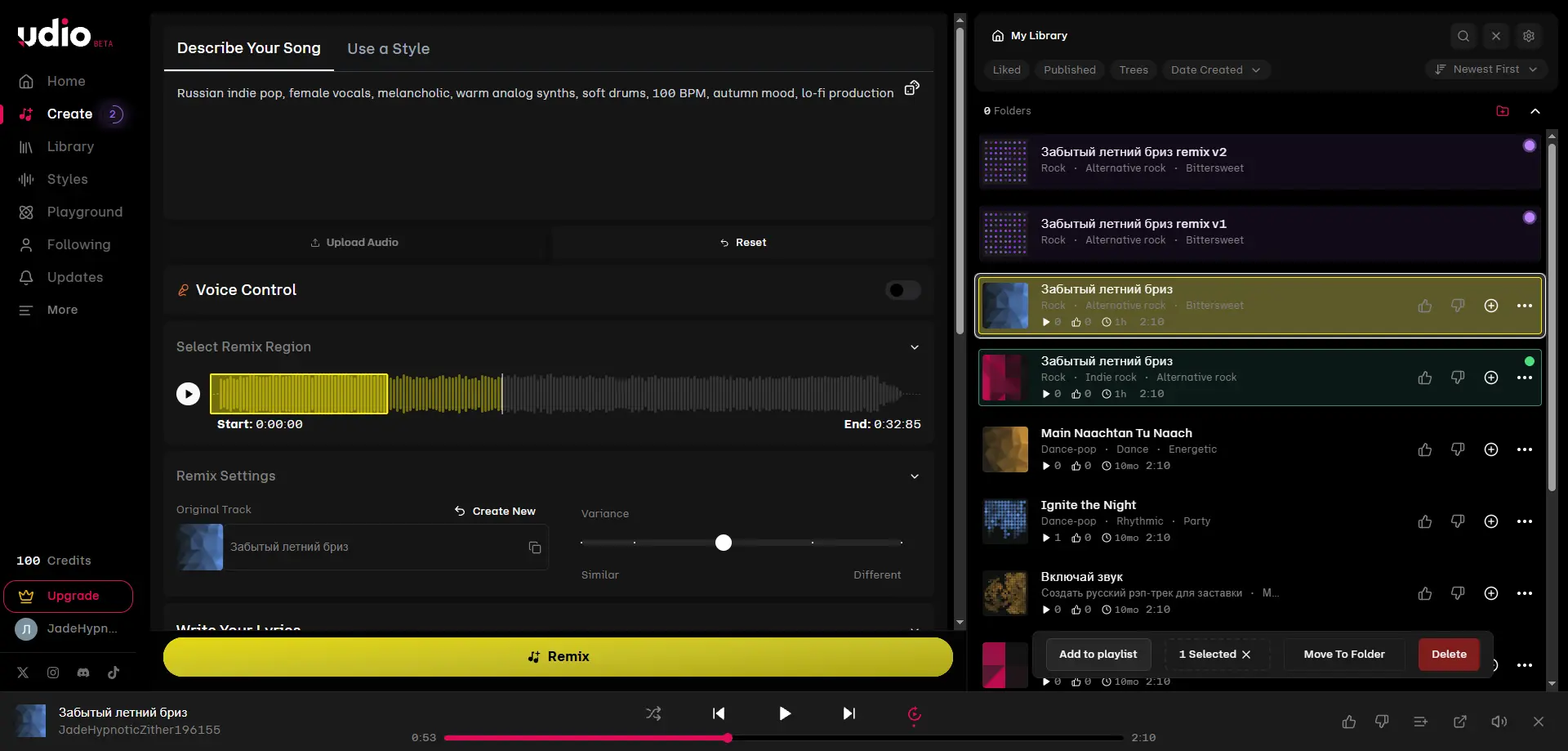Skip to next track in player
The width and height of the screenshot is (1568, 751).
click(849, 713)
